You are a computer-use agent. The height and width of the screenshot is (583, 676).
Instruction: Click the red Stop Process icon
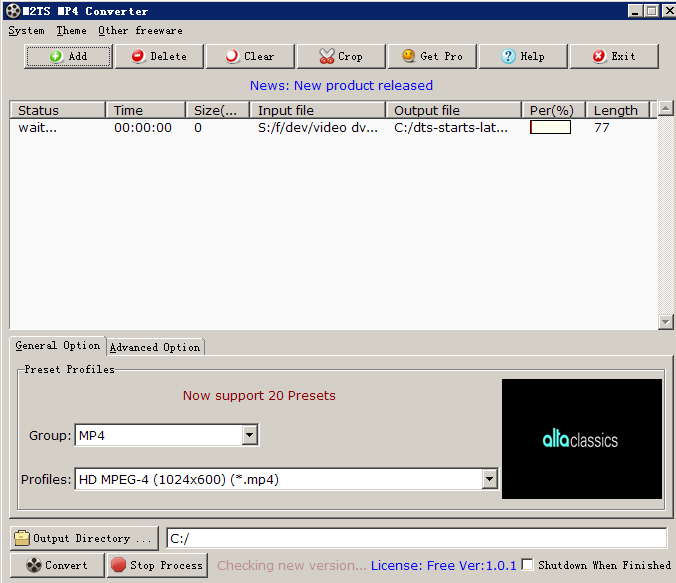(118, 565)
